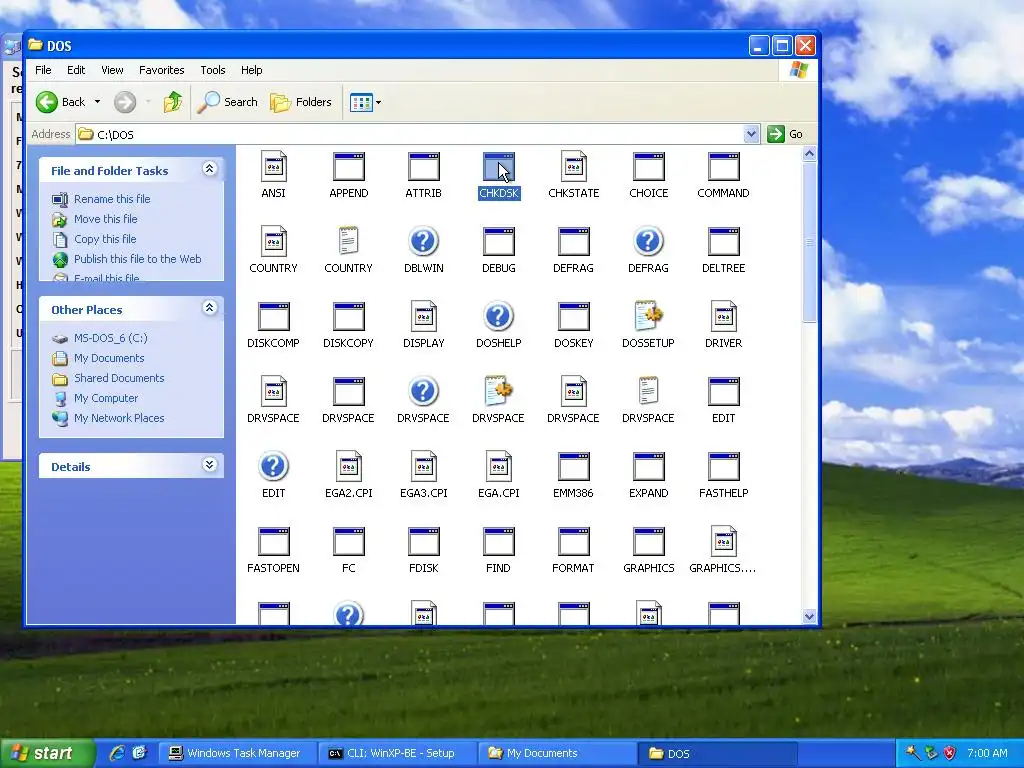The width and height of the screenshot is (1024, 768).
Task: Select the DISKCOMP program icon
Action: click(273, 317)
